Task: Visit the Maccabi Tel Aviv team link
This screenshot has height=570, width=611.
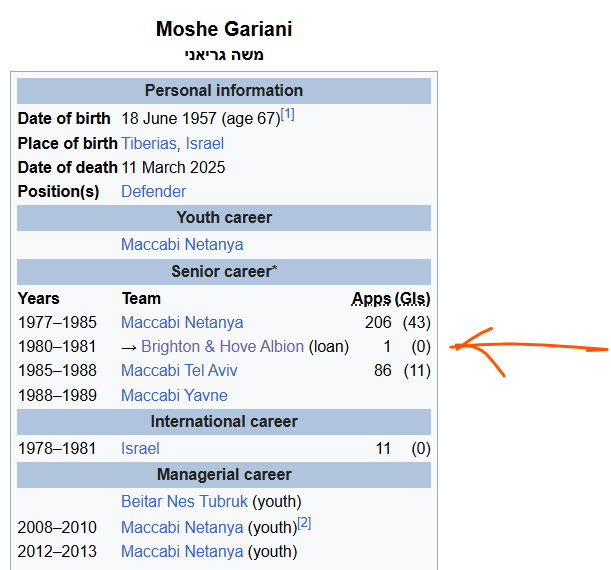Action: [x=179, y=371]
